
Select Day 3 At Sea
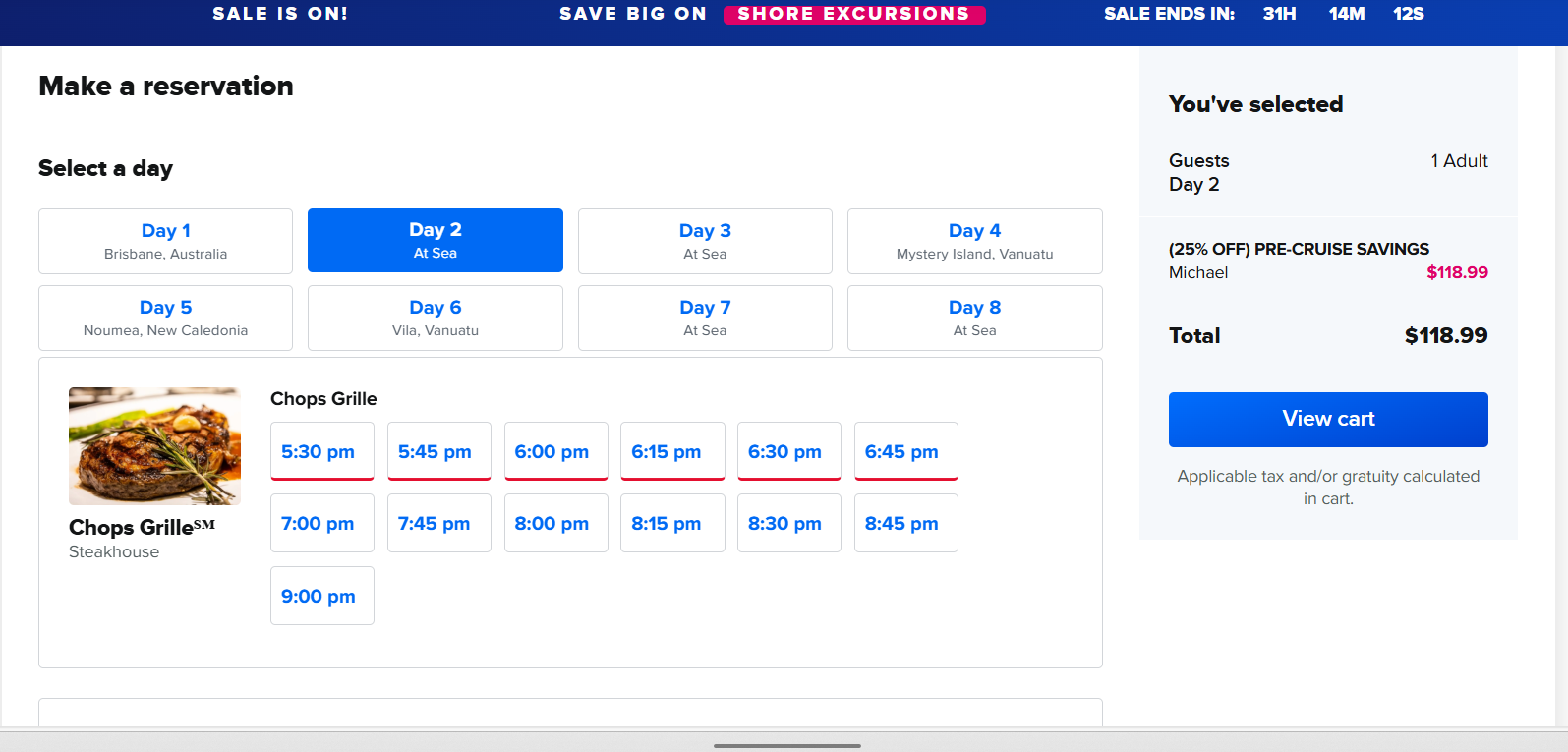(705, 241)
